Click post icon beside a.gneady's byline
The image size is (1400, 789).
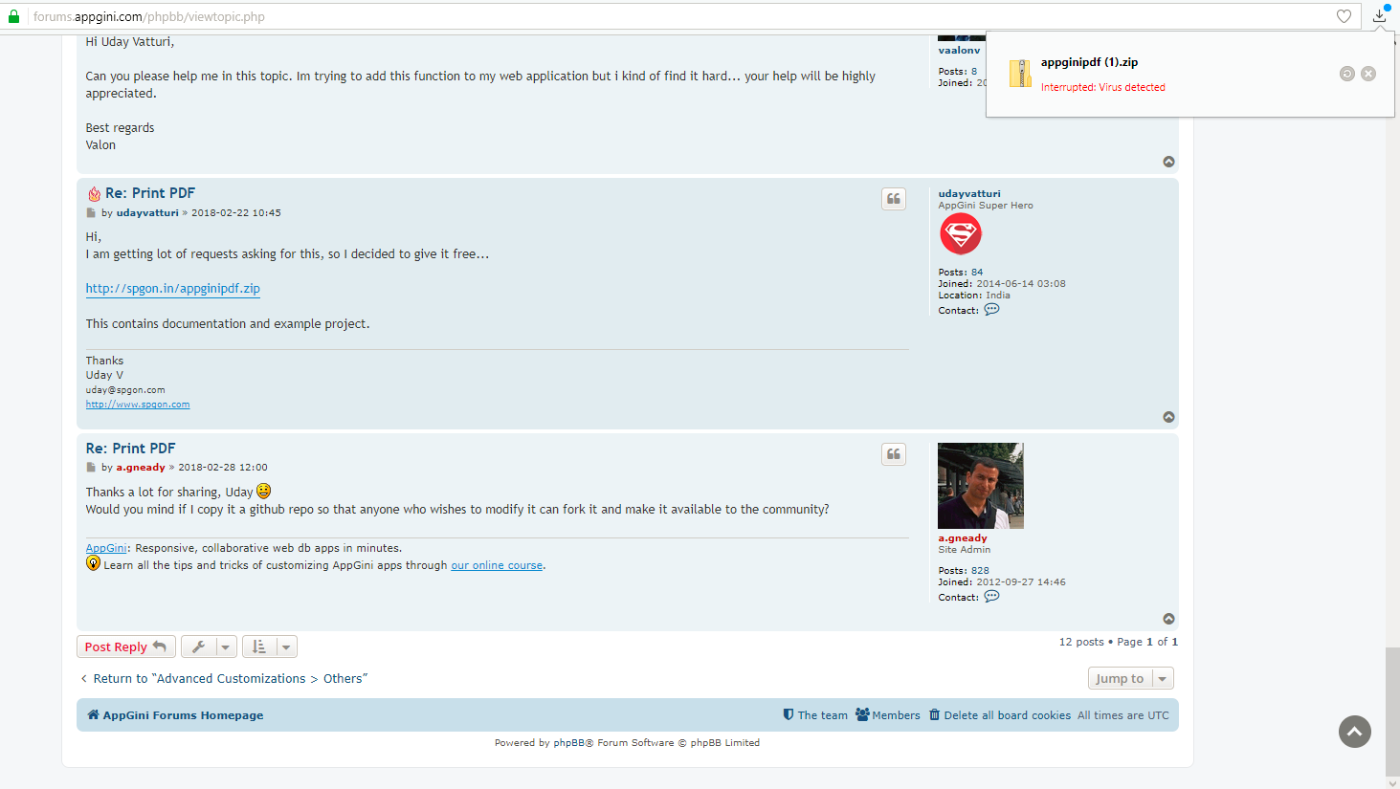click(91, 467)
